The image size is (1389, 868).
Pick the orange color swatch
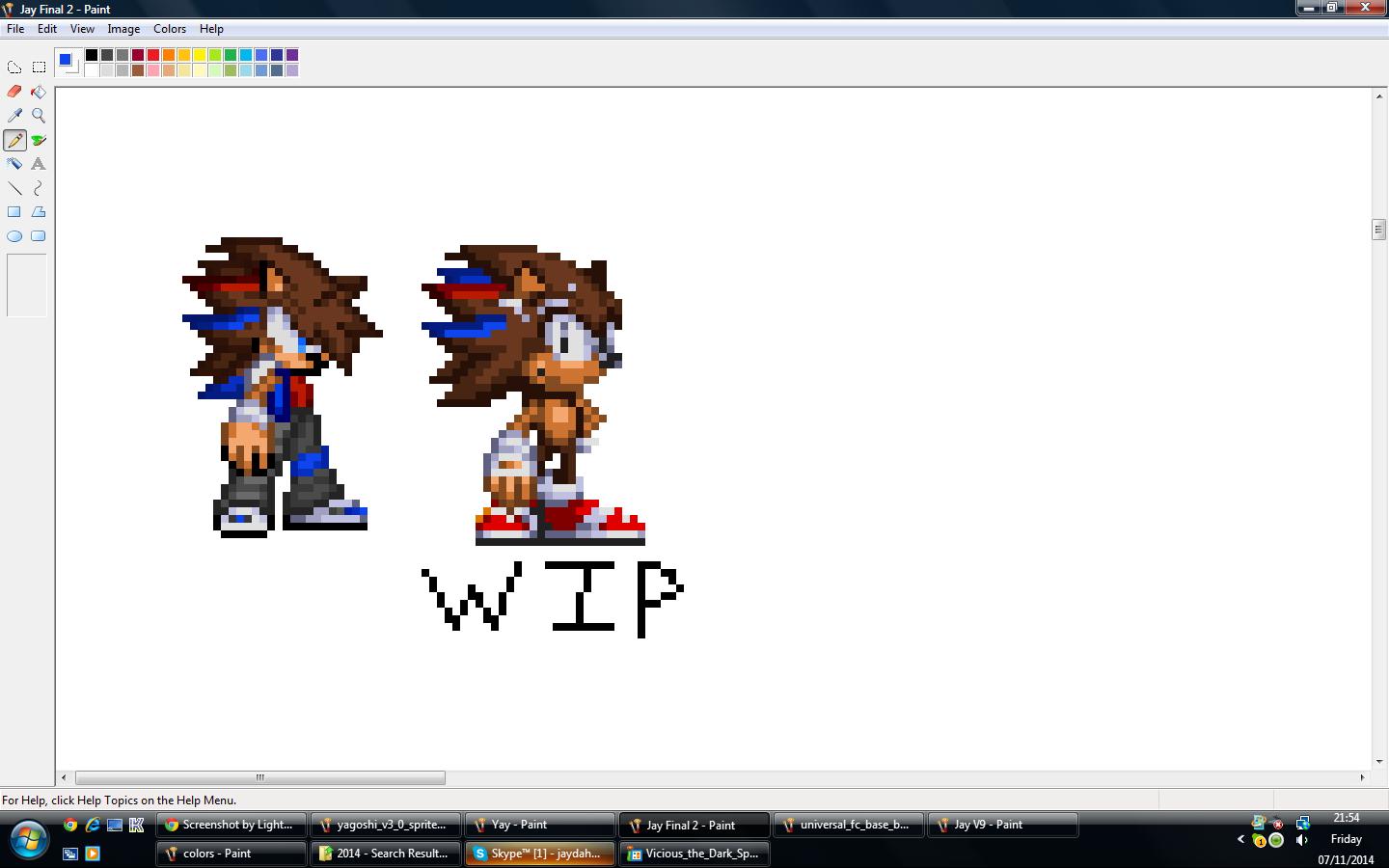tap(169, 55)
